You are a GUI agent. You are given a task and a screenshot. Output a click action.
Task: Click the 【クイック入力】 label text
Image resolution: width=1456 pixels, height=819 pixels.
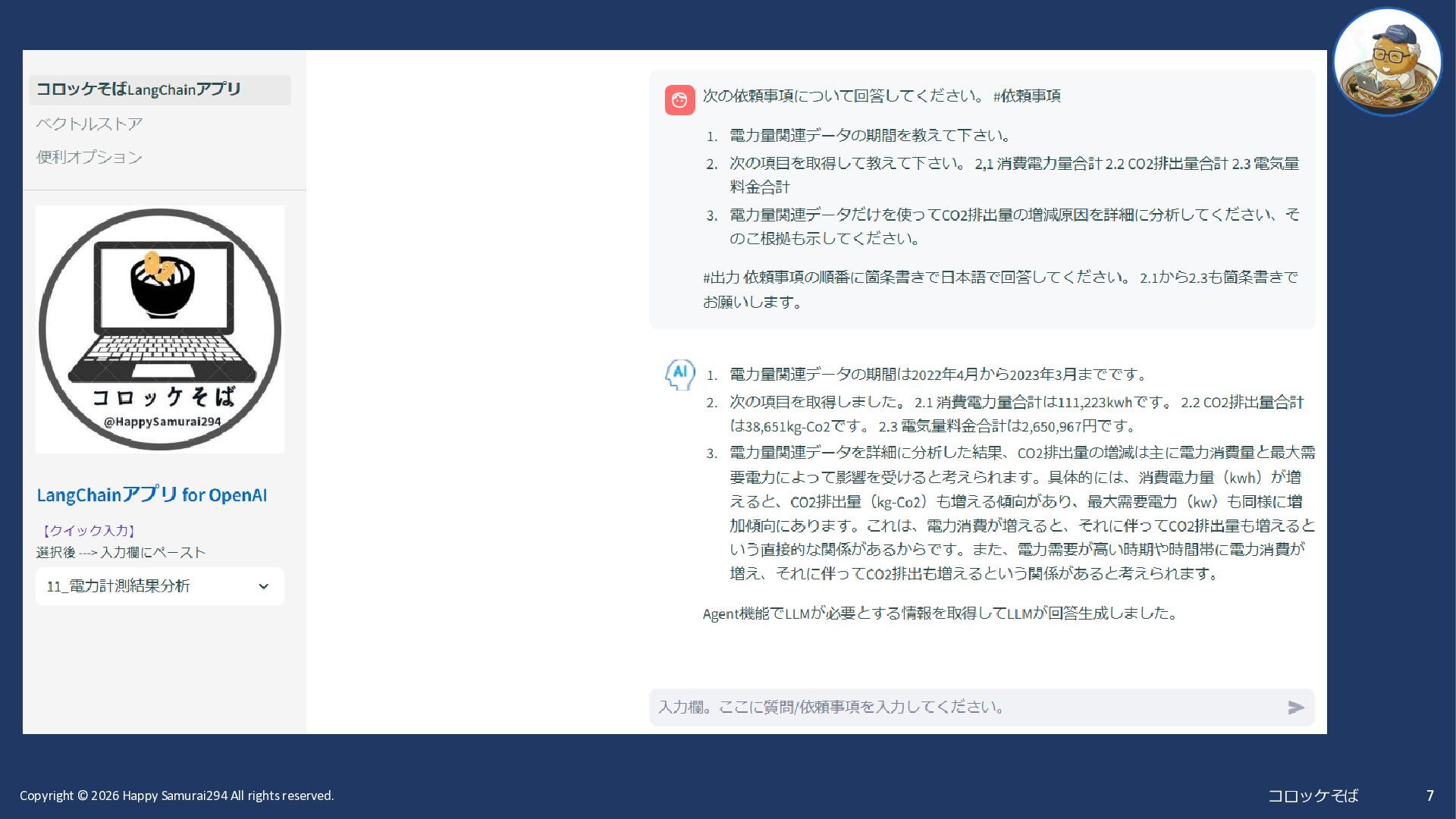coord(88,531)
